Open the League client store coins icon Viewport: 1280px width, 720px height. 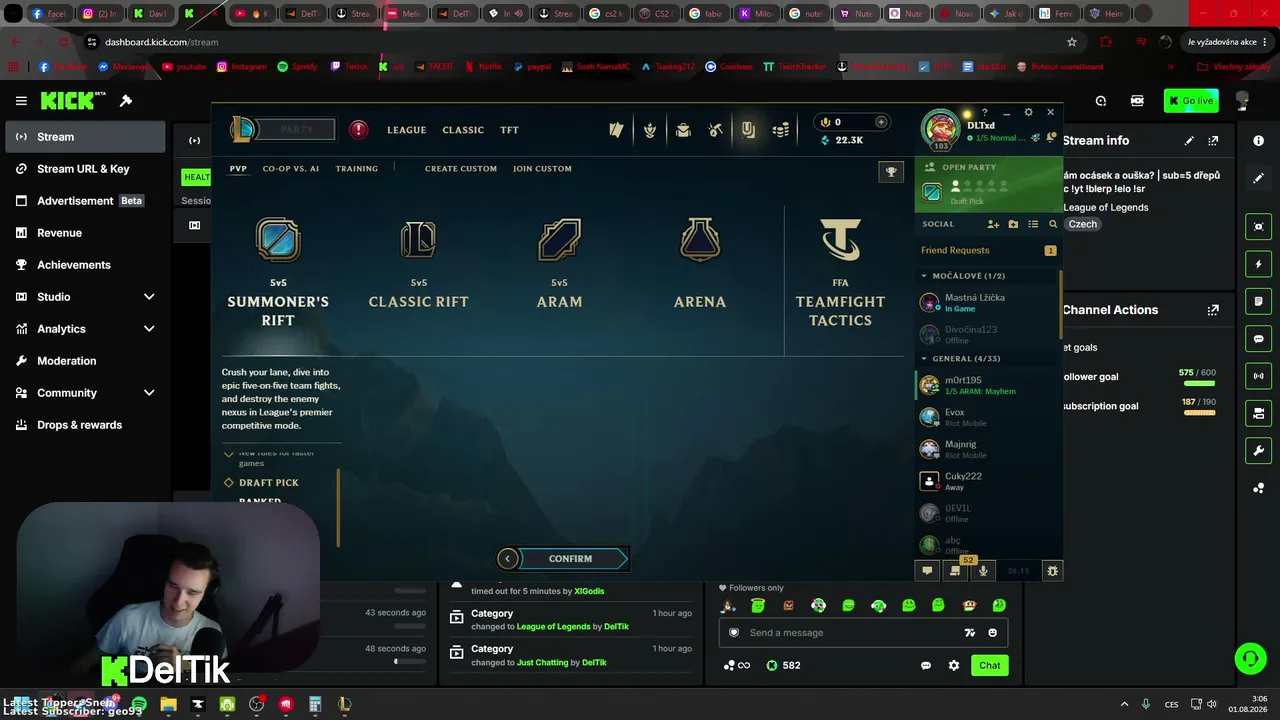pyautogui.click(x=781, y=130)
